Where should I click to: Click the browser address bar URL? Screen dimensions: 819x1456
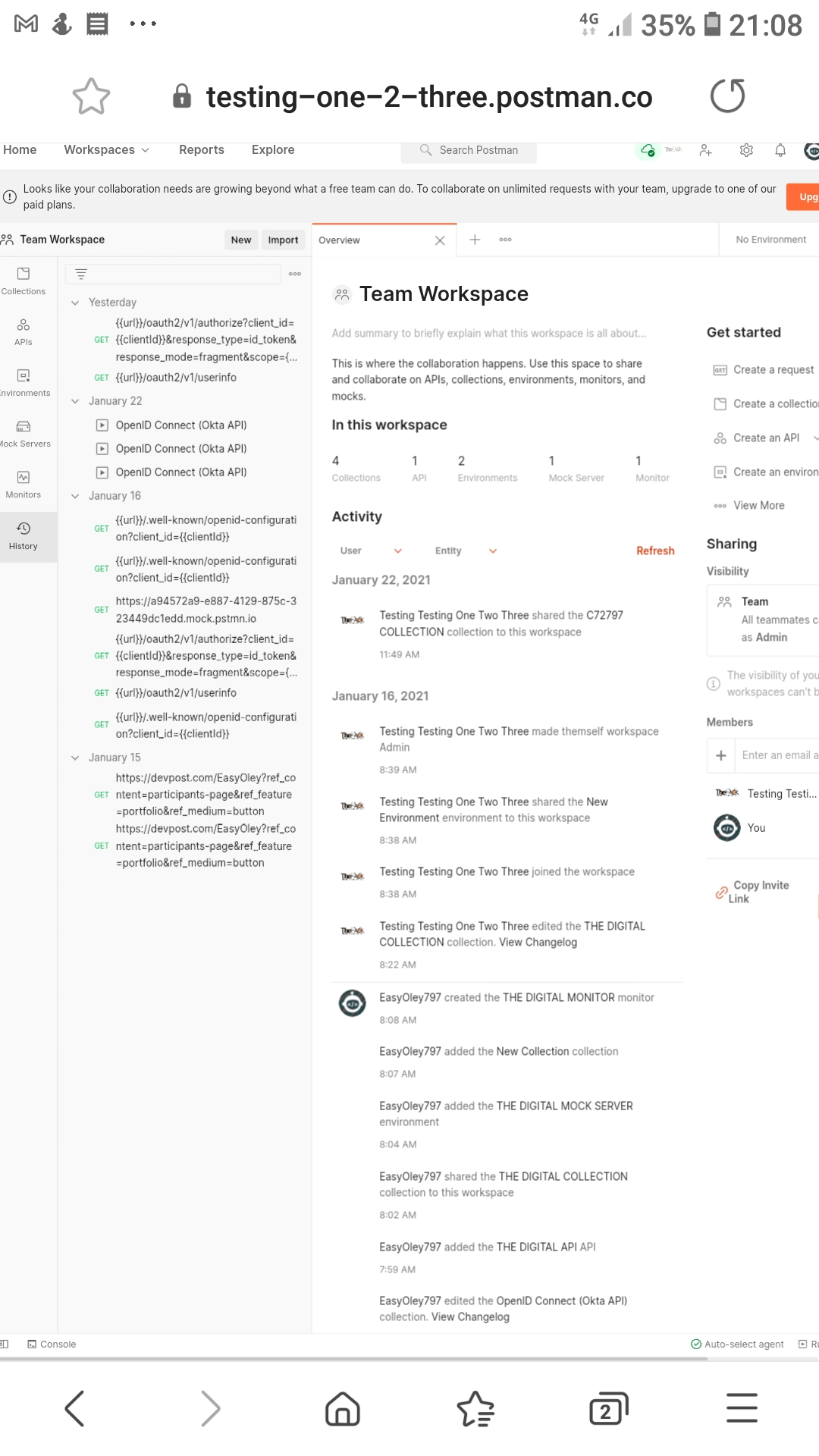pyautogui.click(x=429, y=96)
